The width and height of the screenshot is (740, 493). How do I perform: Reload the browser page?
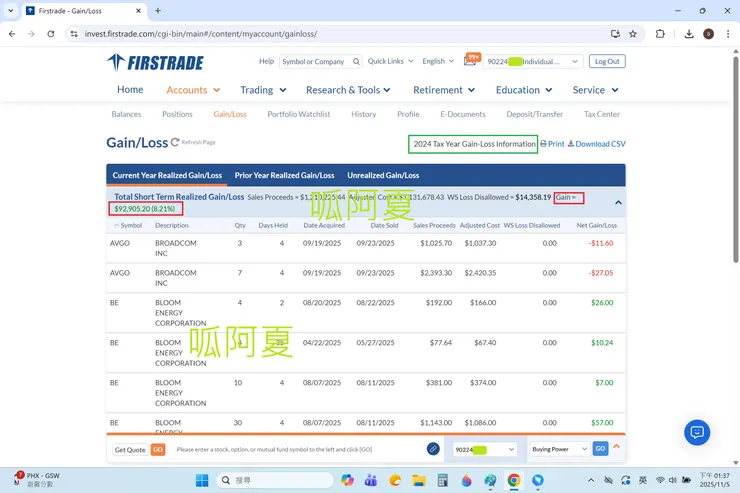(x=51, y=34)
